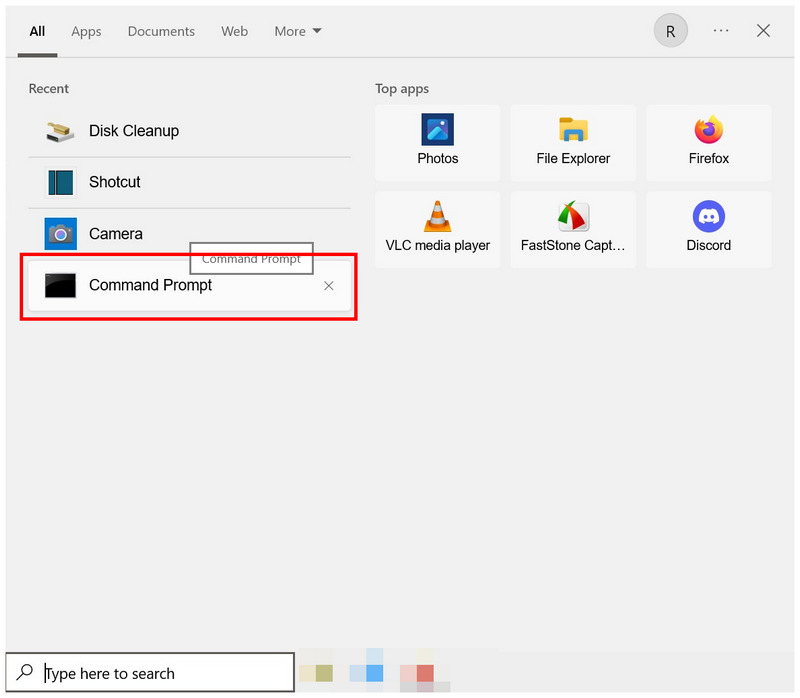The image size is (800, 698).
Task: Click the Shotcut app icon
Action: (60, 183)
